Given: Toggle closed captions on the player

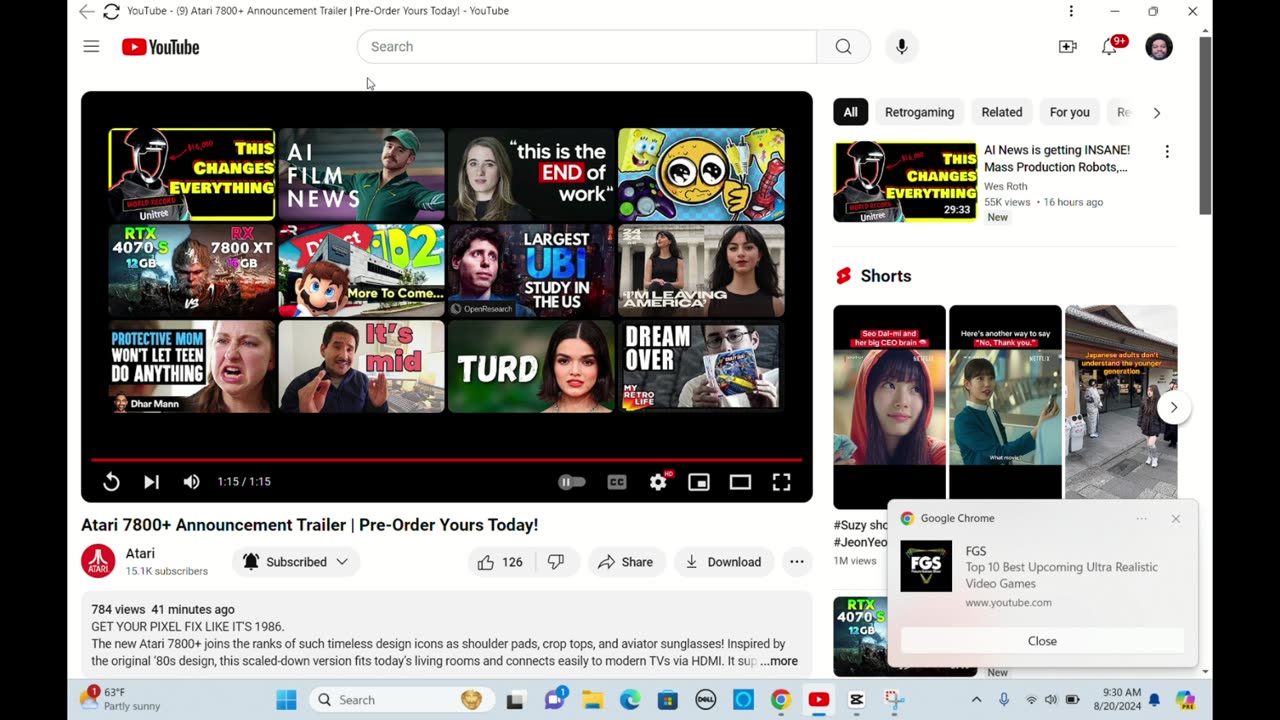Looking at the screenshot, I should coord(617,482).
